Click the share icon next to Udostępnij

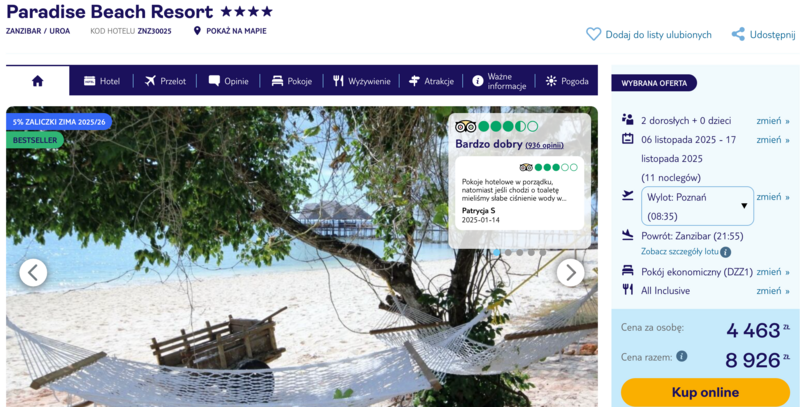point(738,34)
